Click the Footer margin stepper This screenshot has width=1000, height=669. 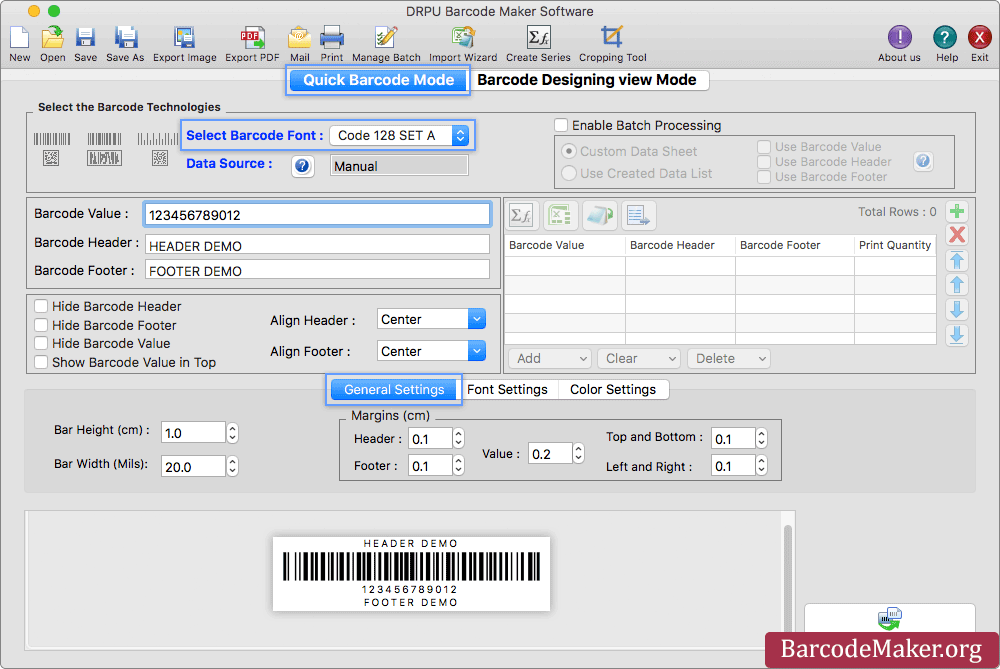[459, 466]
